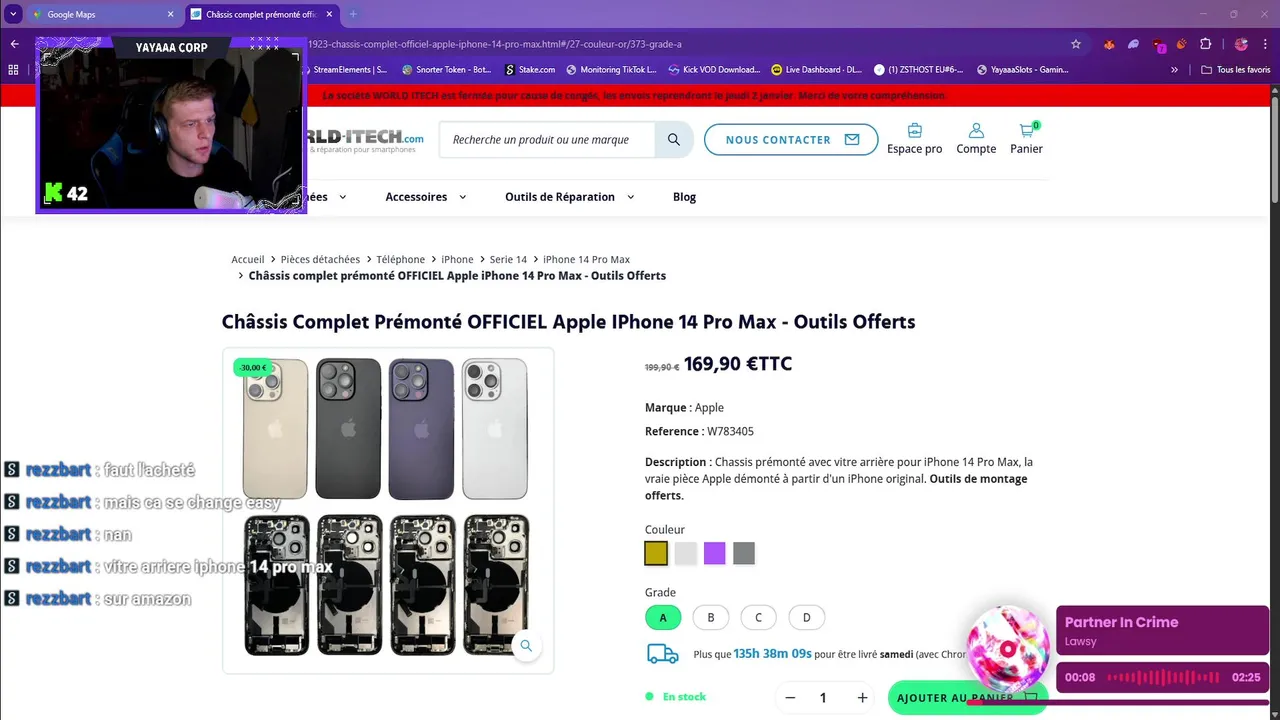Viewport: 1280px width, 720px height.
Task: Select grade C option
Action: [x=758, y=617]
